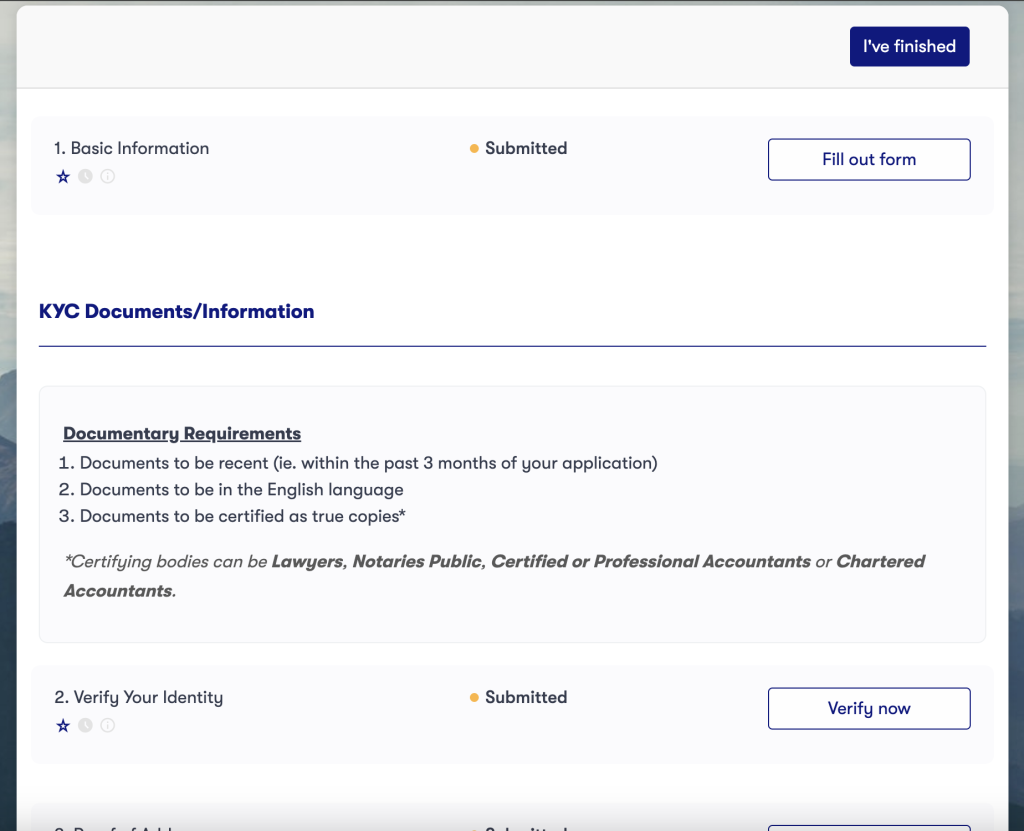Open the Fill out form button

(868, 160)
